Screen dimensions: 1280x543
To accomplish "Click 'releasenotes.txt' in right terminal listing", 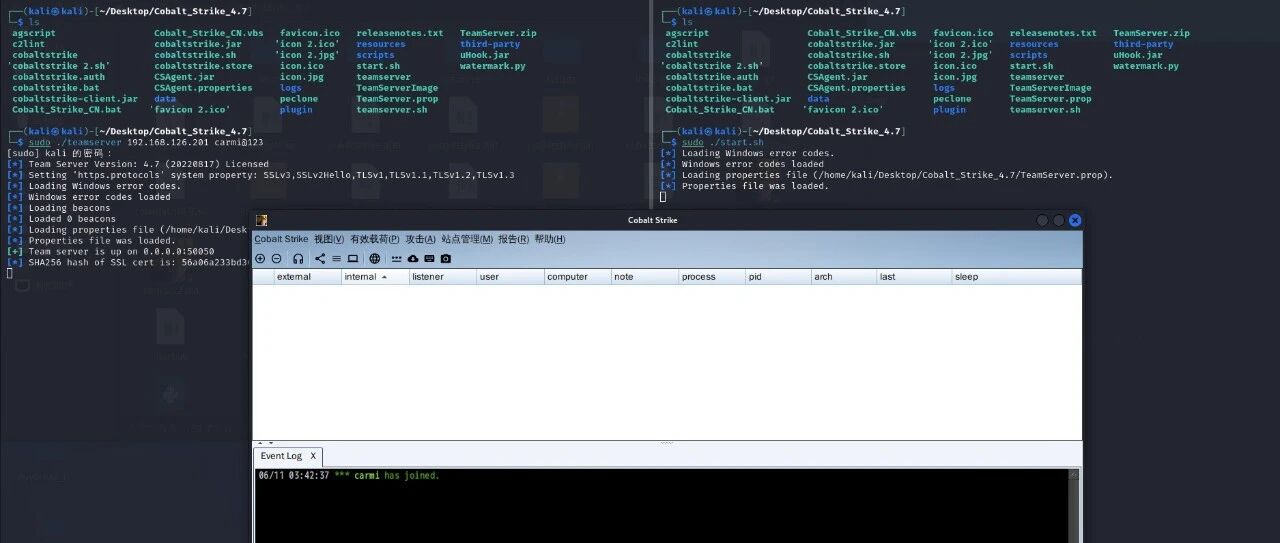I will (1053, 33).
